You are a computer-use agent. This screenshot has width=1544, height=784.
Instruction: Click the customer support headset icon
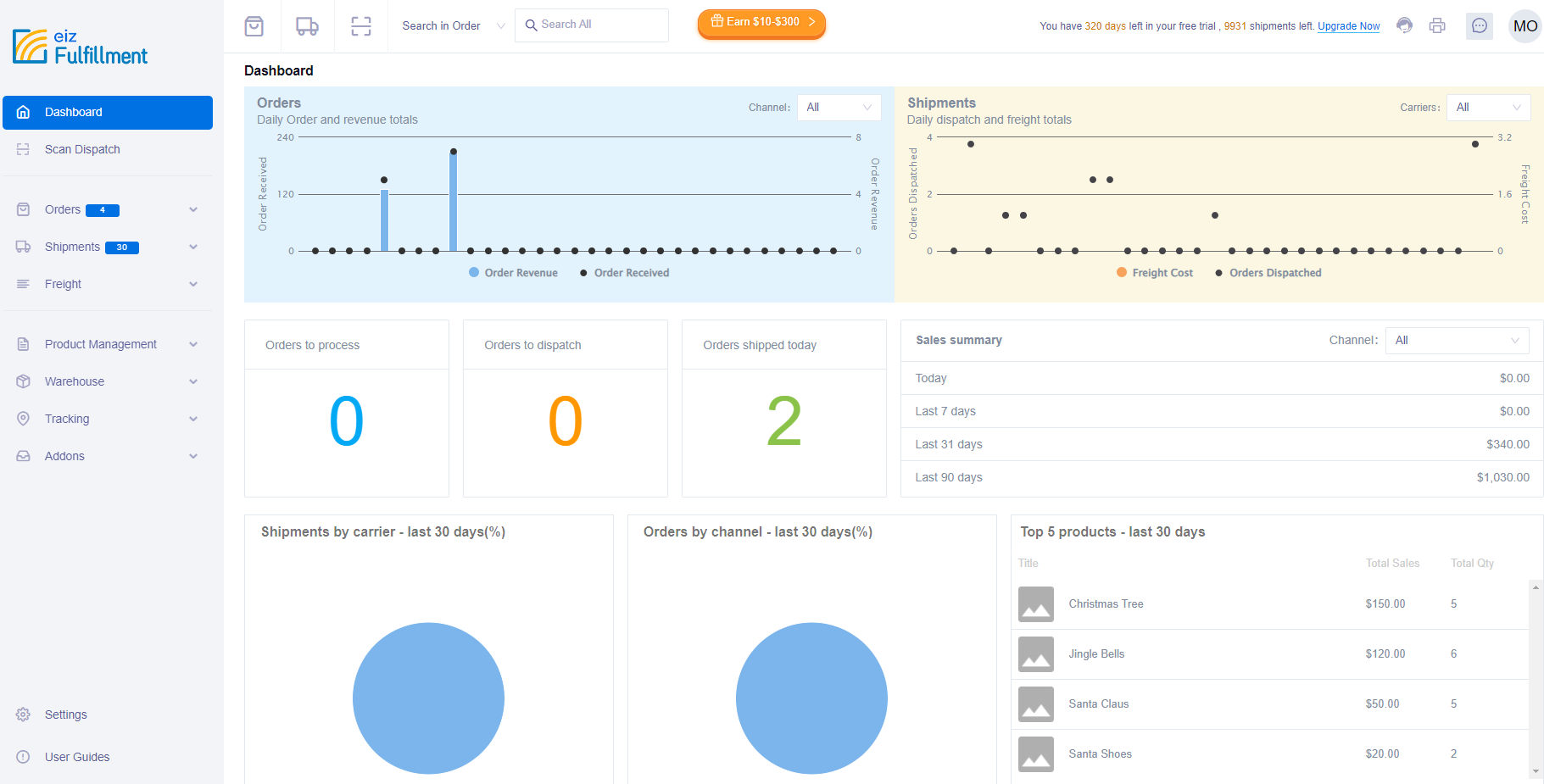[1404, 25]
